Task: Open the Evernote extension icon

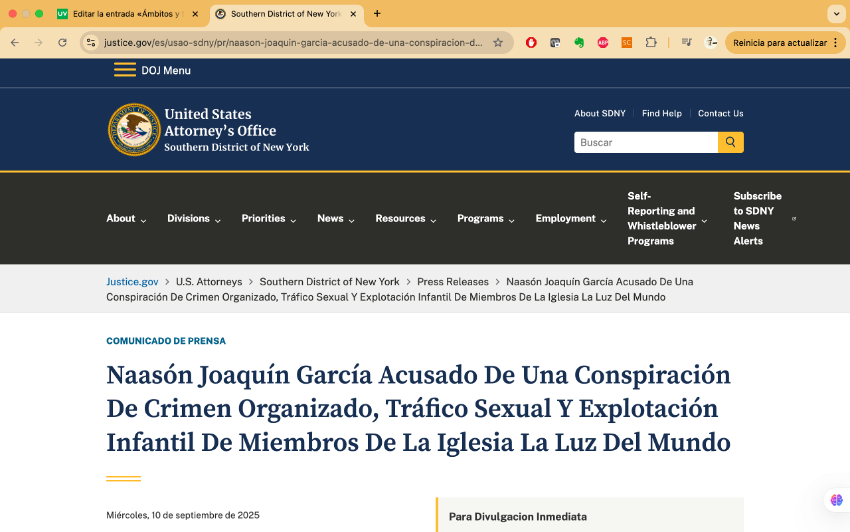Action: (579, 43)
